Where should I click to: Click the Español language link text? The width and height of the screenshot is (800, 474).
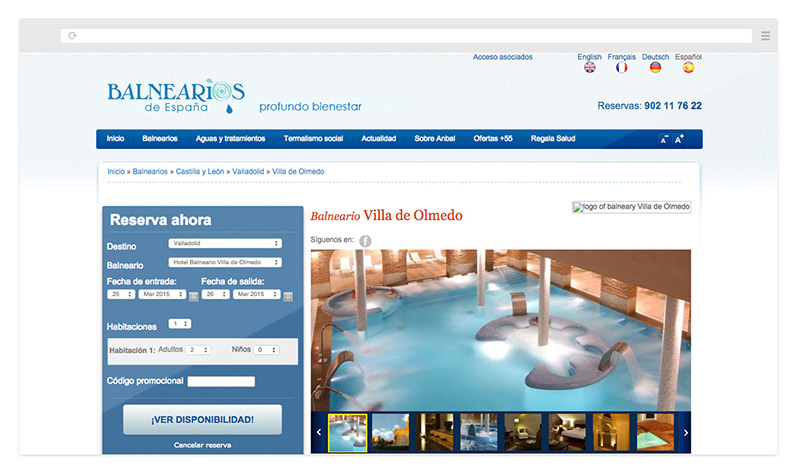(688, 57)
